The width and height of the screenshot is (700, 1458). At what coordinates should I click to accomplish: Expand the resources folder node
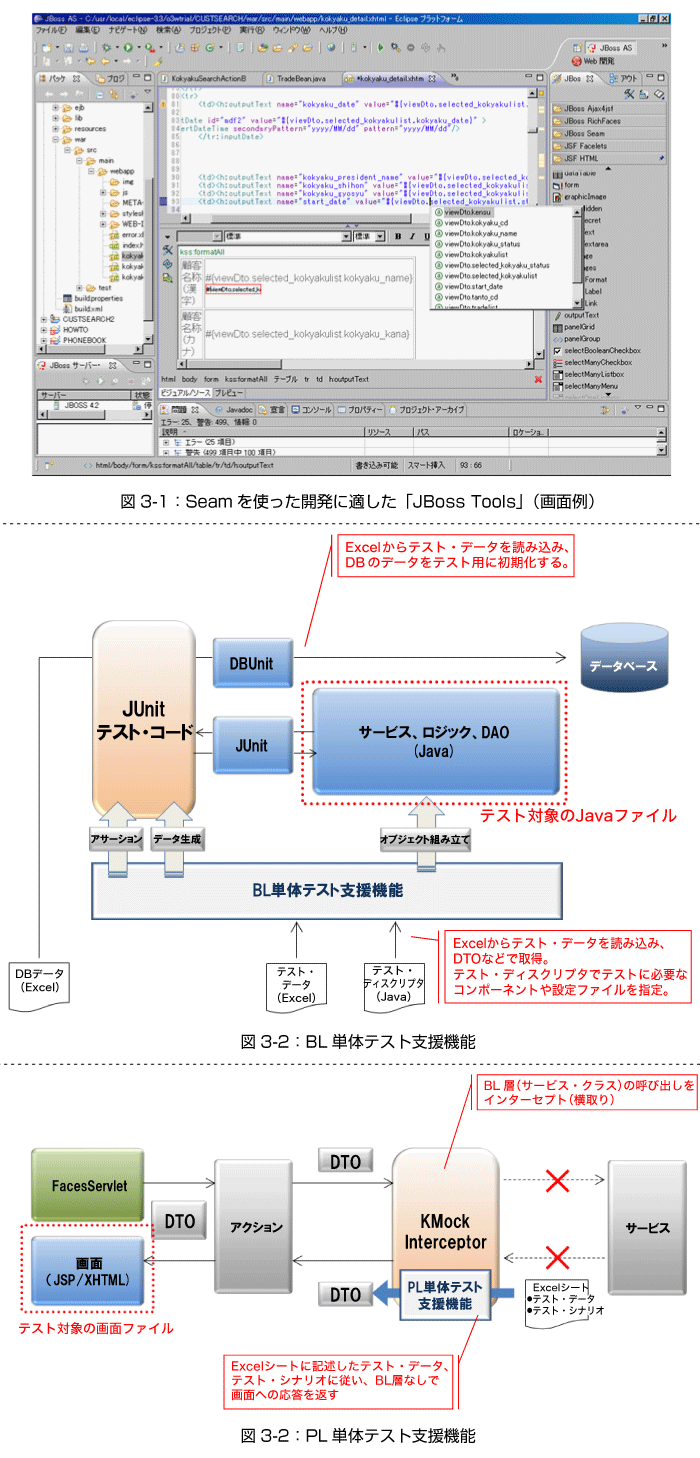coord(55,129)
